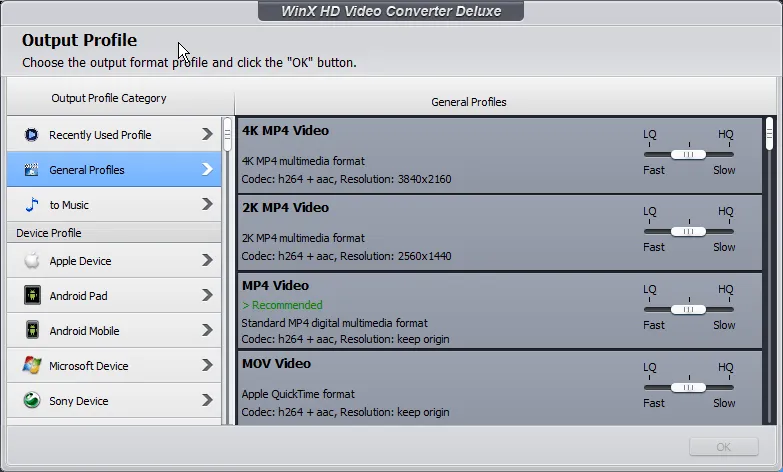Expand the to Music category arrow
Screen dimensions: 783x472
207,204
